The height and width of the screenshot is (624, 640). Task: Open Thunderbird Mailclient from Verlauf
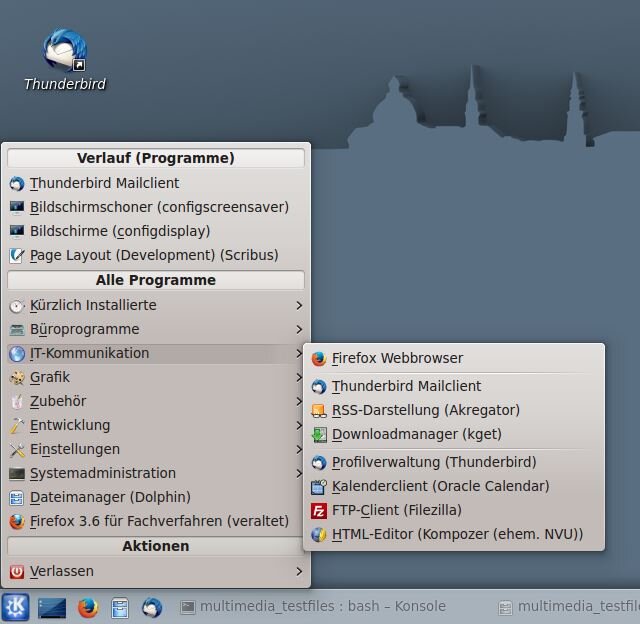coord(156,183)
